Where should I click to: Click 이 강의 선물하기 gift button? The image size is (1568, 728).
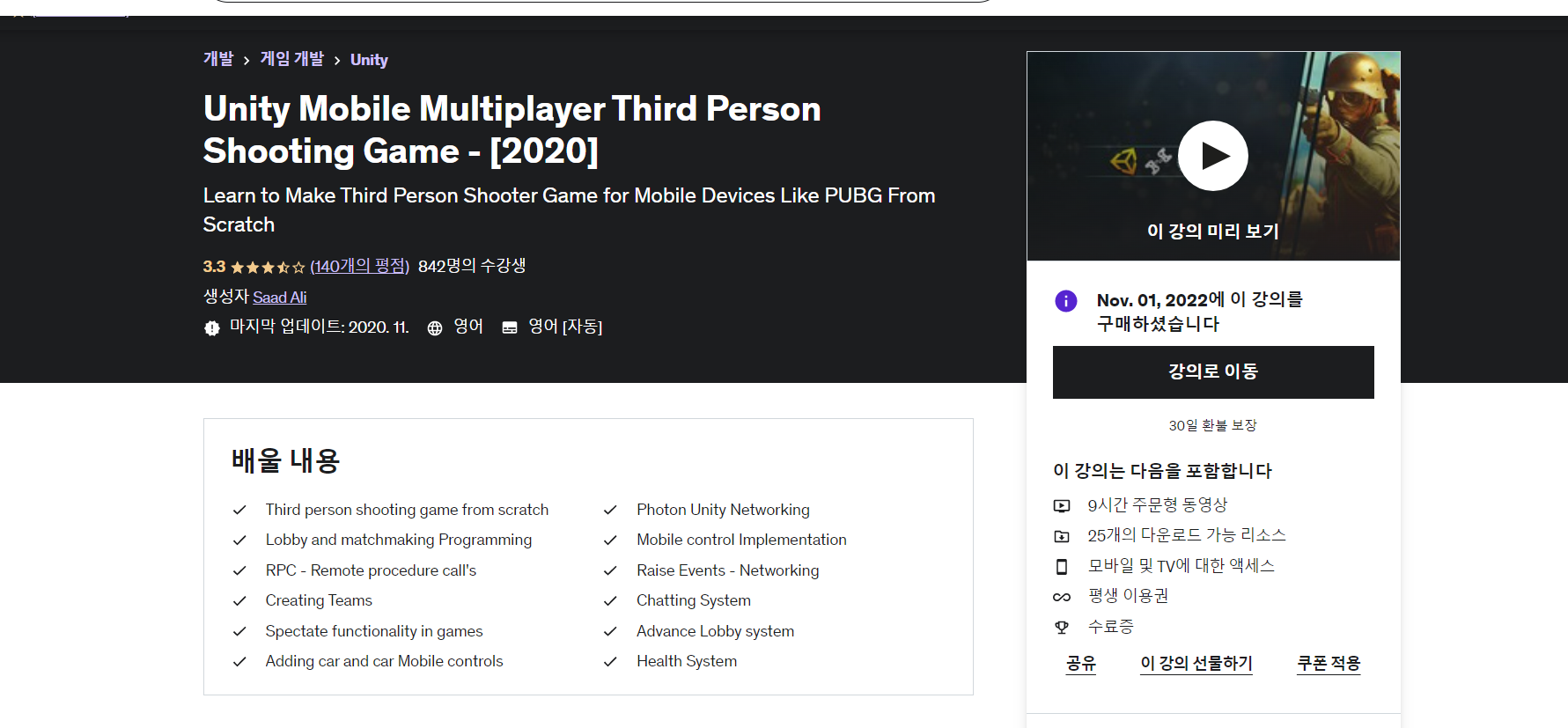(x=1196, y=664)
